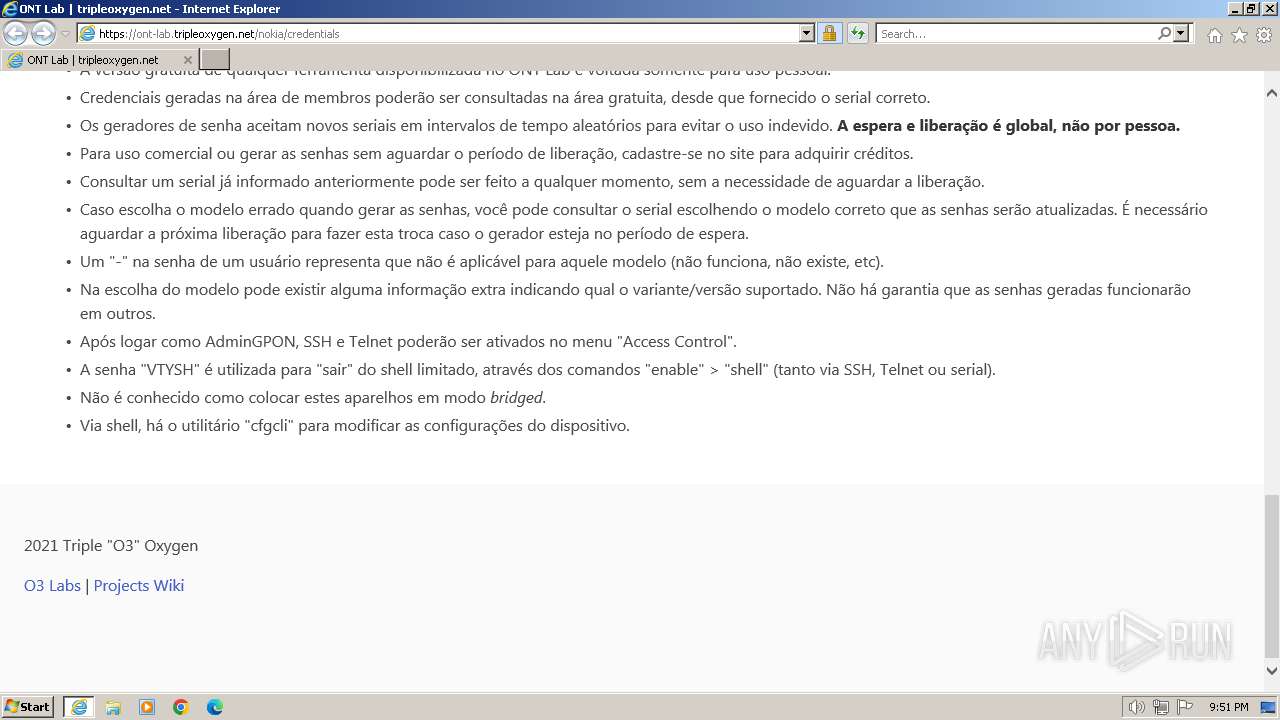Screen dimensions: 1280x720
Task: Open the search provider dropdown arrow
Action: pos(1181,33)
